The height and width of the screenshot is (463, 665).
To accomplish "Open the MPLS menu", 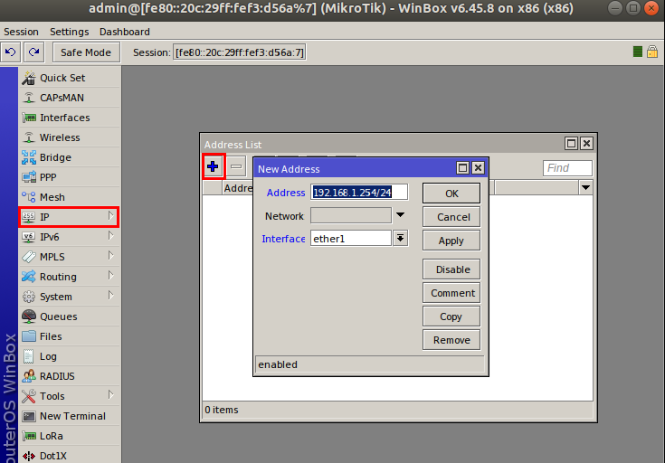I will [x=70, y=257].
